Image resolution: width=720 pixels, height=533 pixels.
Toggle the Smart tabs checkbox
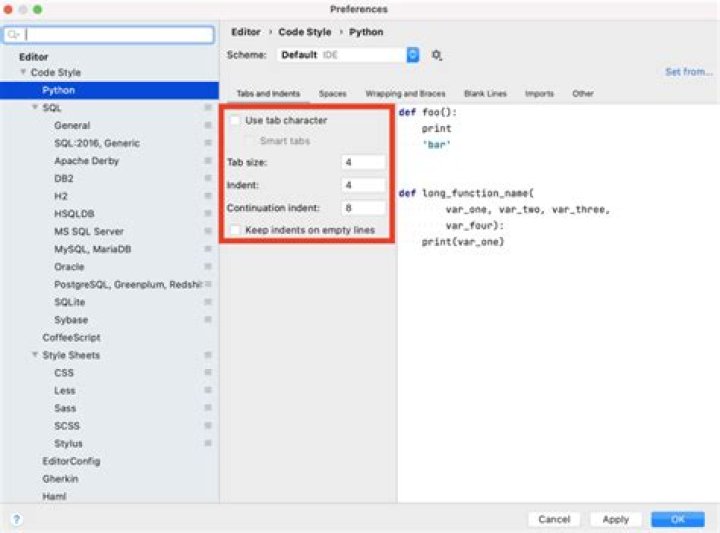250,140
